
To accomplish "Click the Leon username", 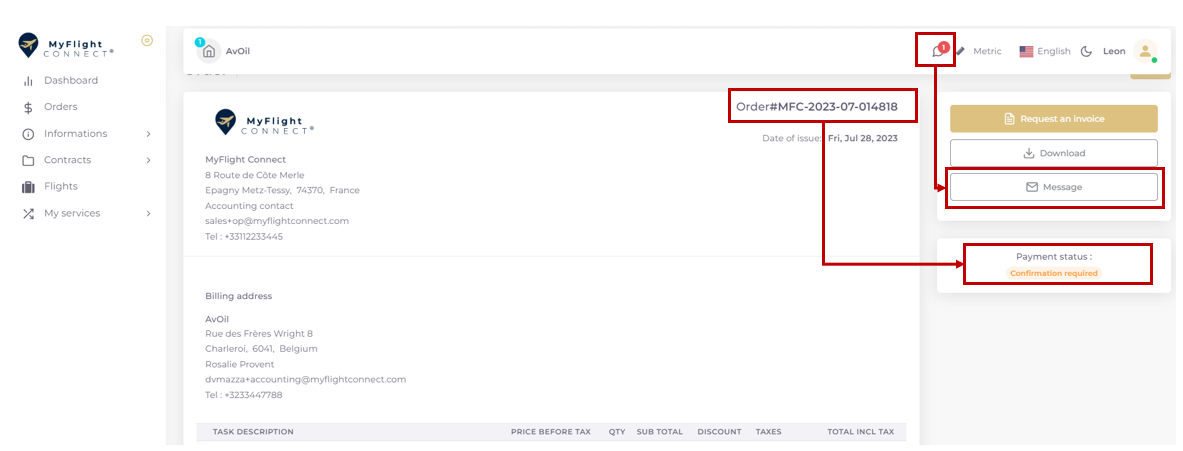I will click(x=1114, y=51).
